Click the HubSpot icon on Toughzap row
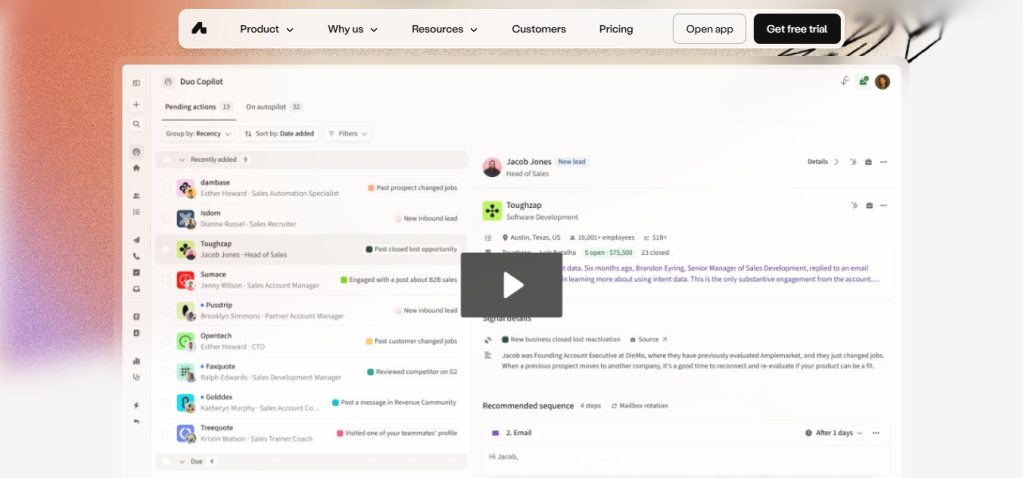 [854, 205]
